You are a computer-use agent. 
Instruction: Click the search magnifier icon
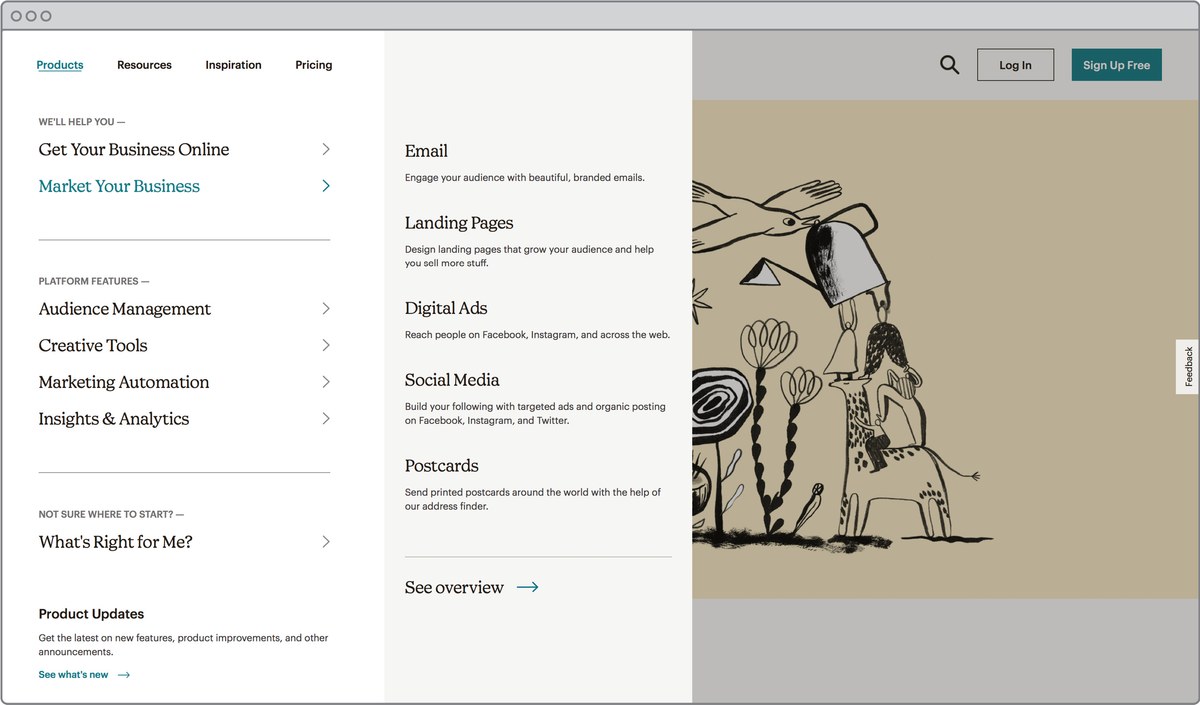949,65
